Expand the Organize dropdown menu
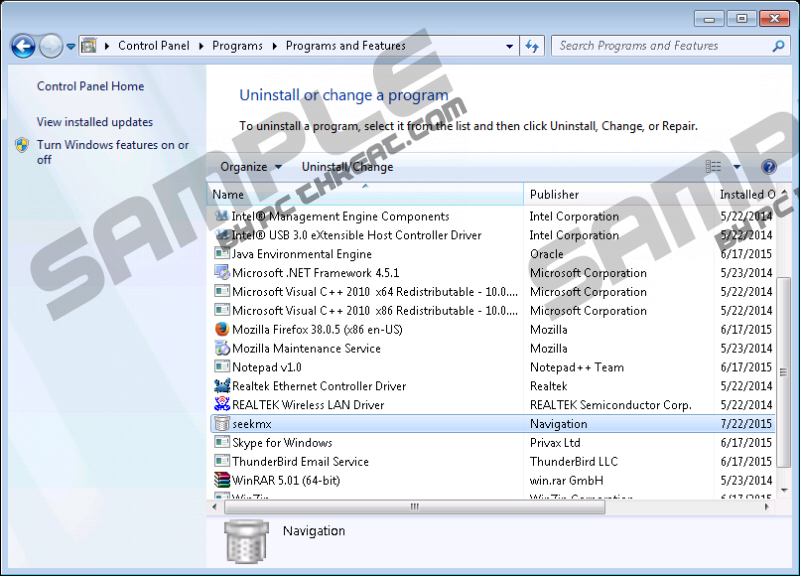This screenshot has width=800, height=576. [x=250, y=167]
